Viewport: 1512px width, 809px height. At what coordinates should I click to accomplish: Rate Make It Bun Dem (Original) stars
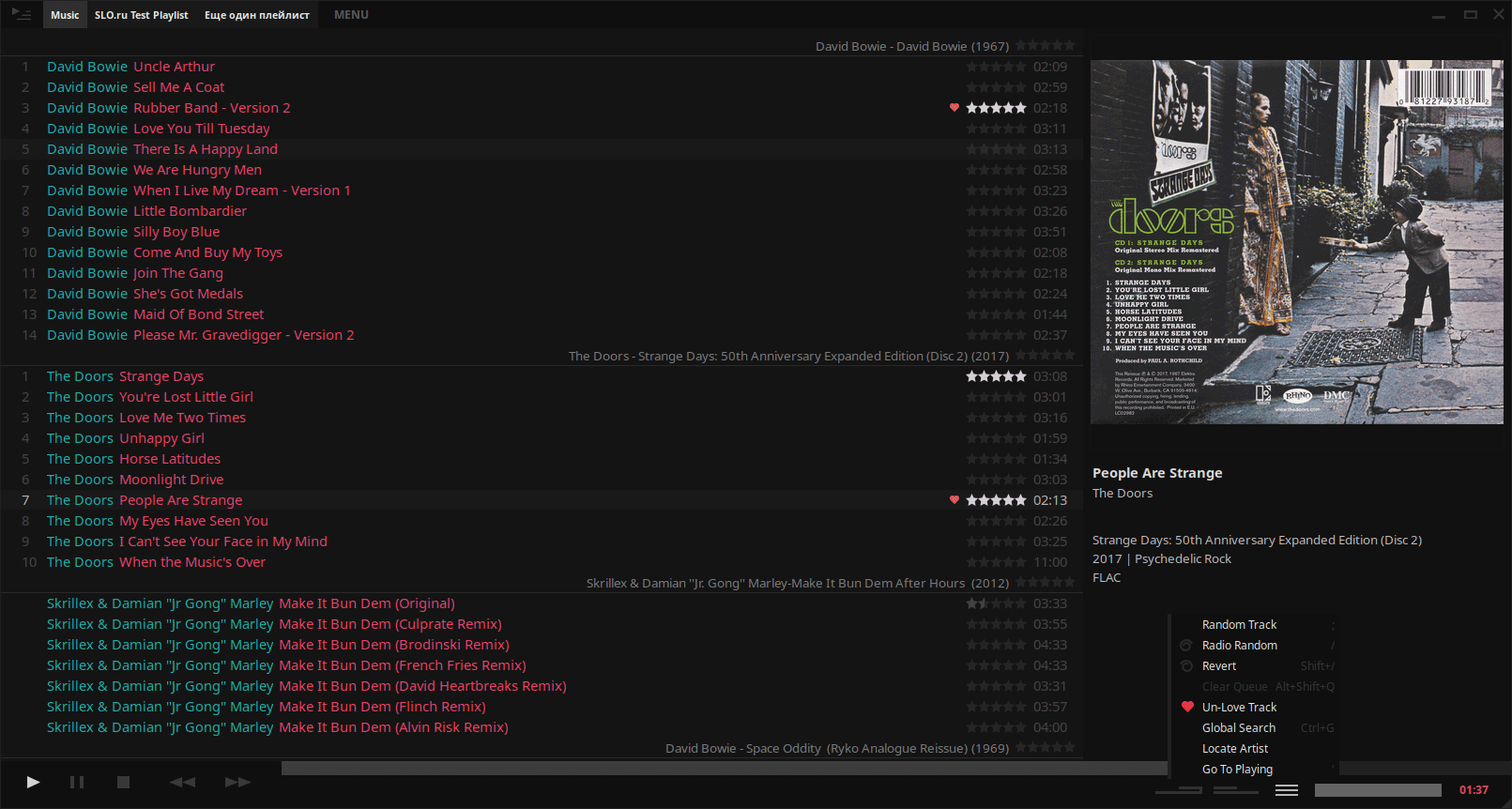coord(996,603)
